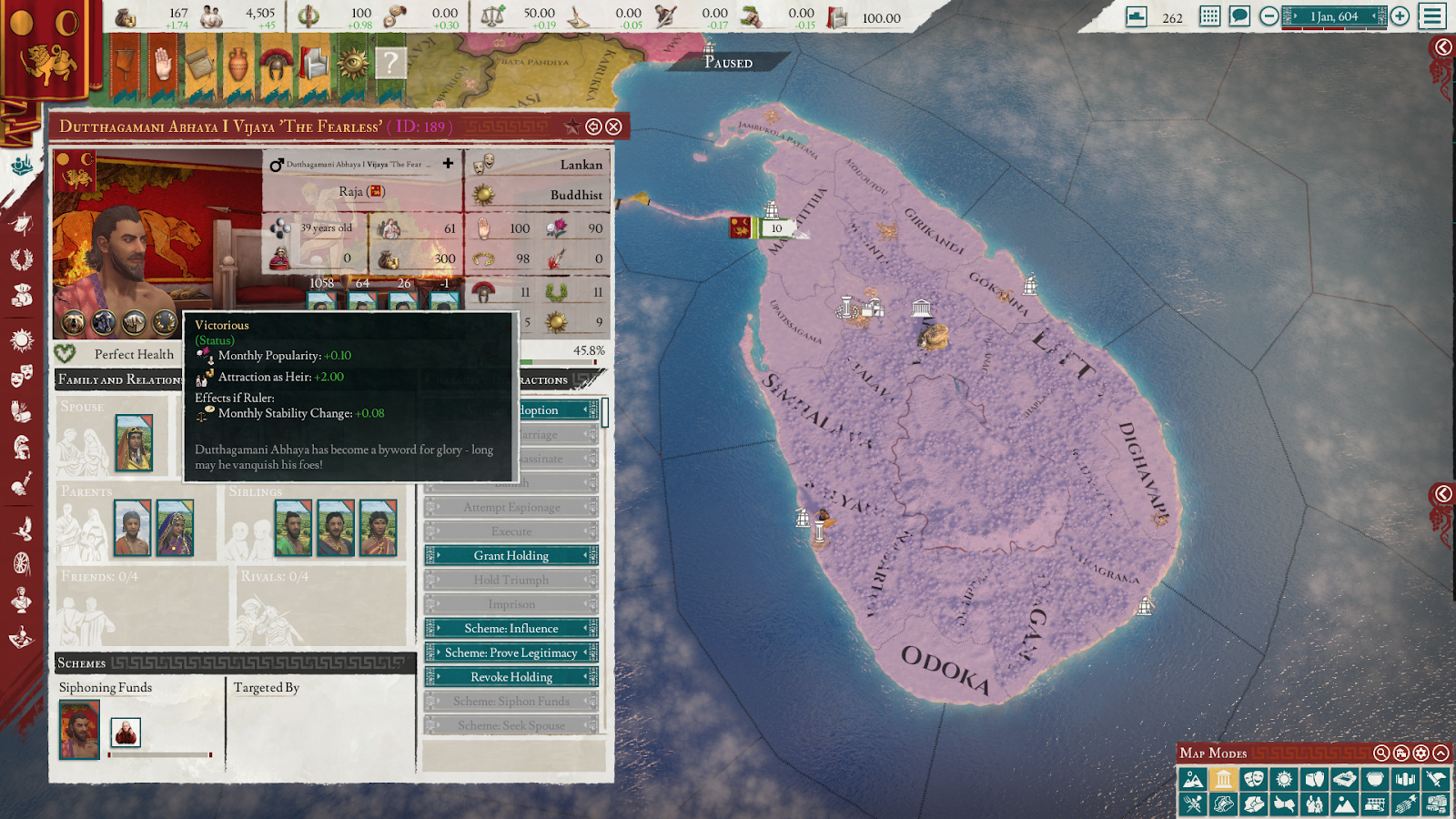The height and width of the screenshot is (819, 1456).
Task: Click the Adoption interaction button
Action: tap(558, 409)
